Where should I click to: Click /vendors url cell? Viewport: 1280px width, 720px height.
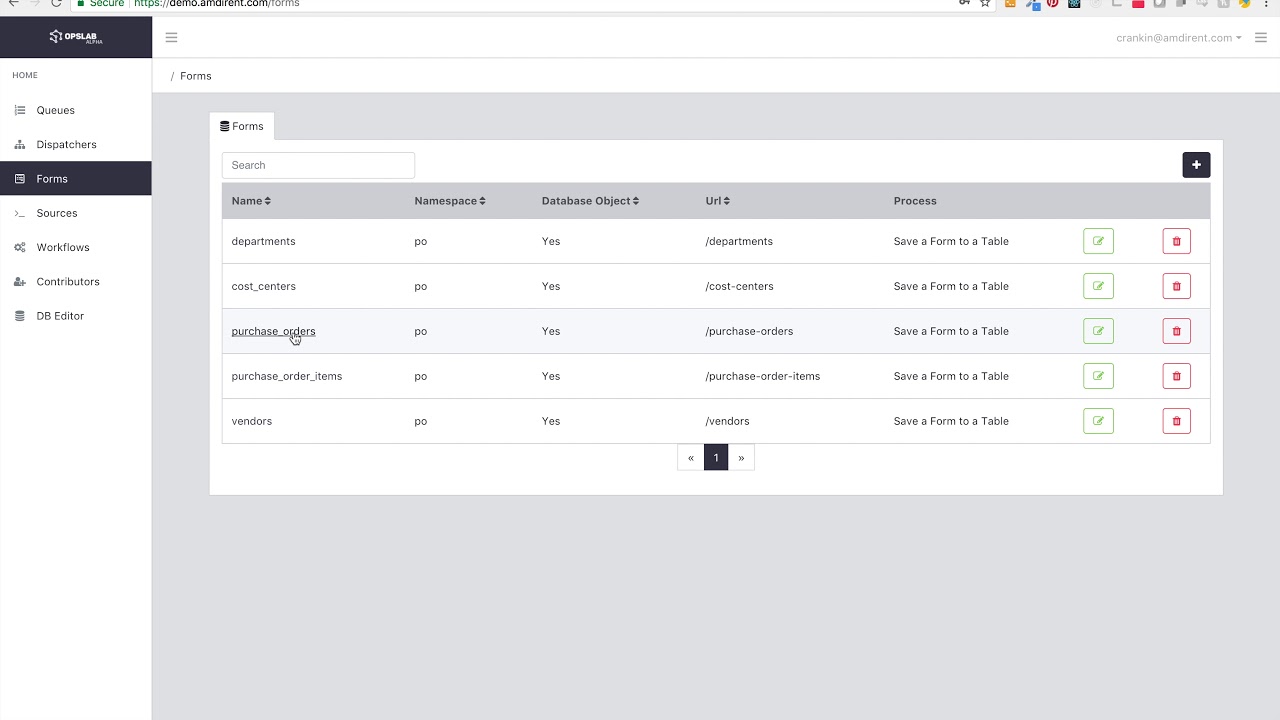(x=727, y=421)
